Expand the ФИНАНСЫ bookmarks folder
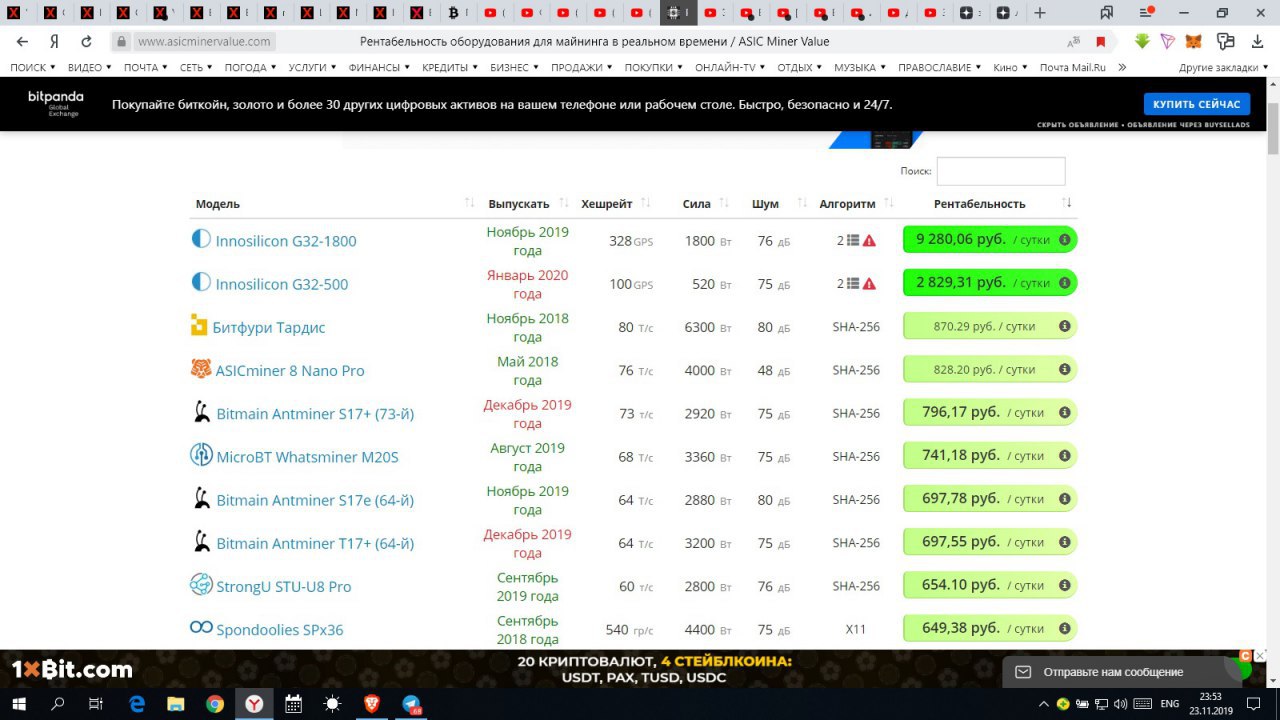This screenshot has height=720, width=1280. coord(379,67)
